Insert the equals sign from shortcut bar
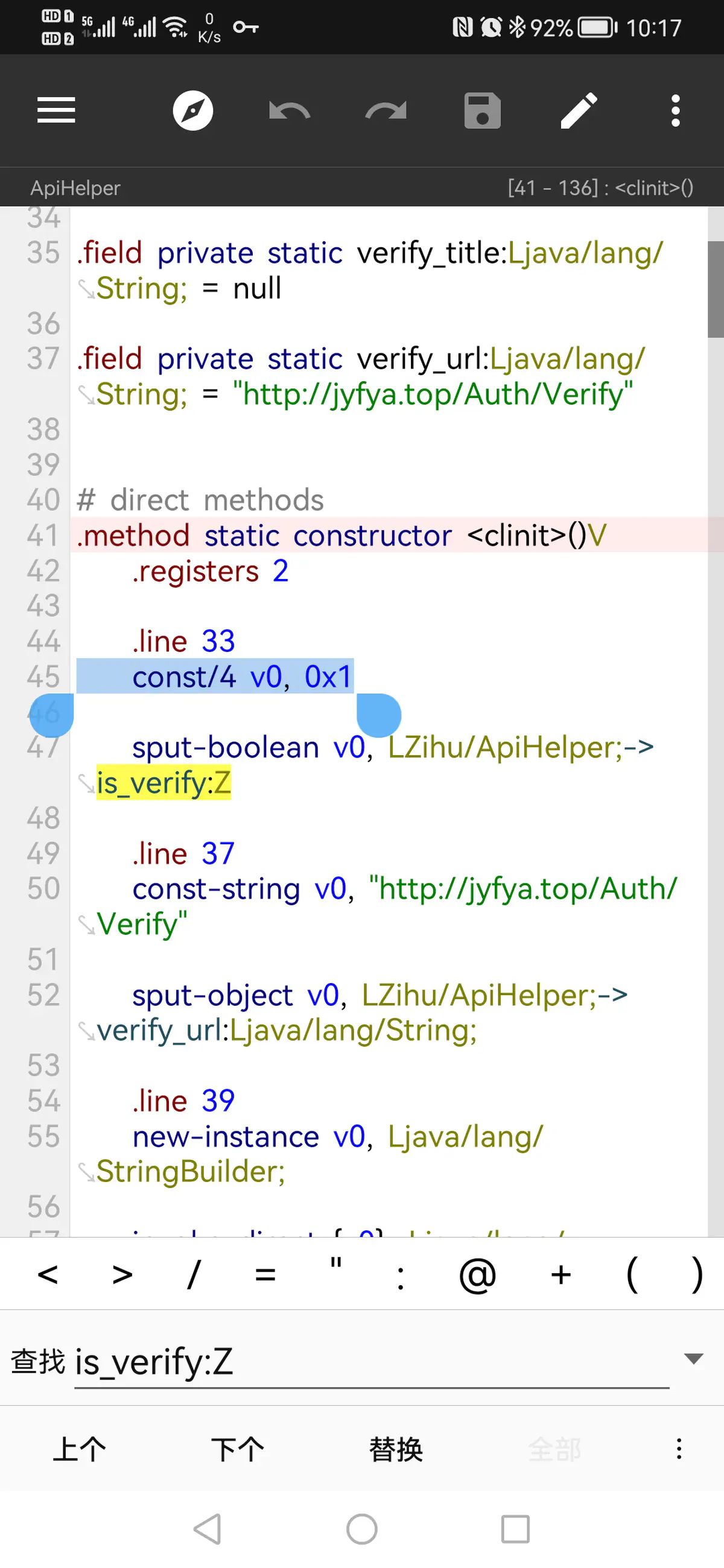This screenshot has height=1568, width=724. 265,1275
